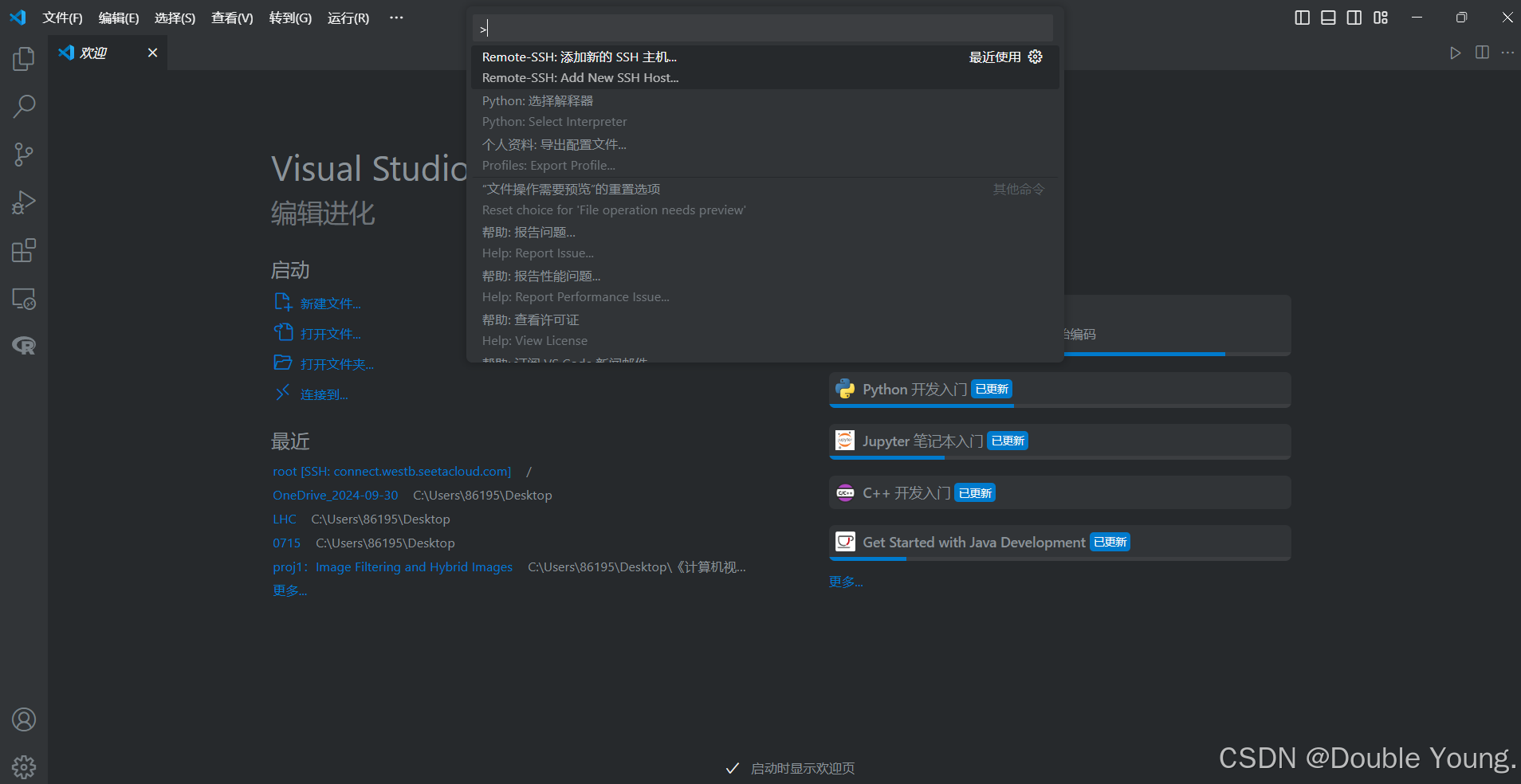Viewport: 1521px width, 784px height.
Task: Open editor more actions ellipsis
Action: pyautogui.click(x=1507, y=53)
